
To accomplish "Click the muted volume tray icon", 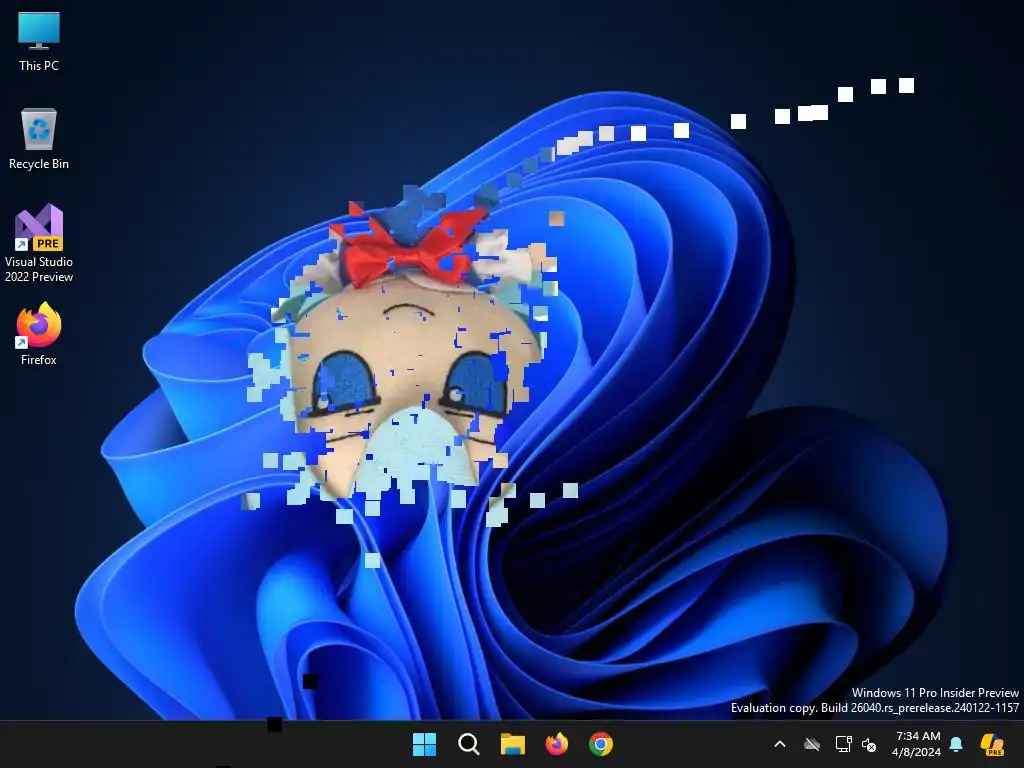I will click(x=869, y=744).
